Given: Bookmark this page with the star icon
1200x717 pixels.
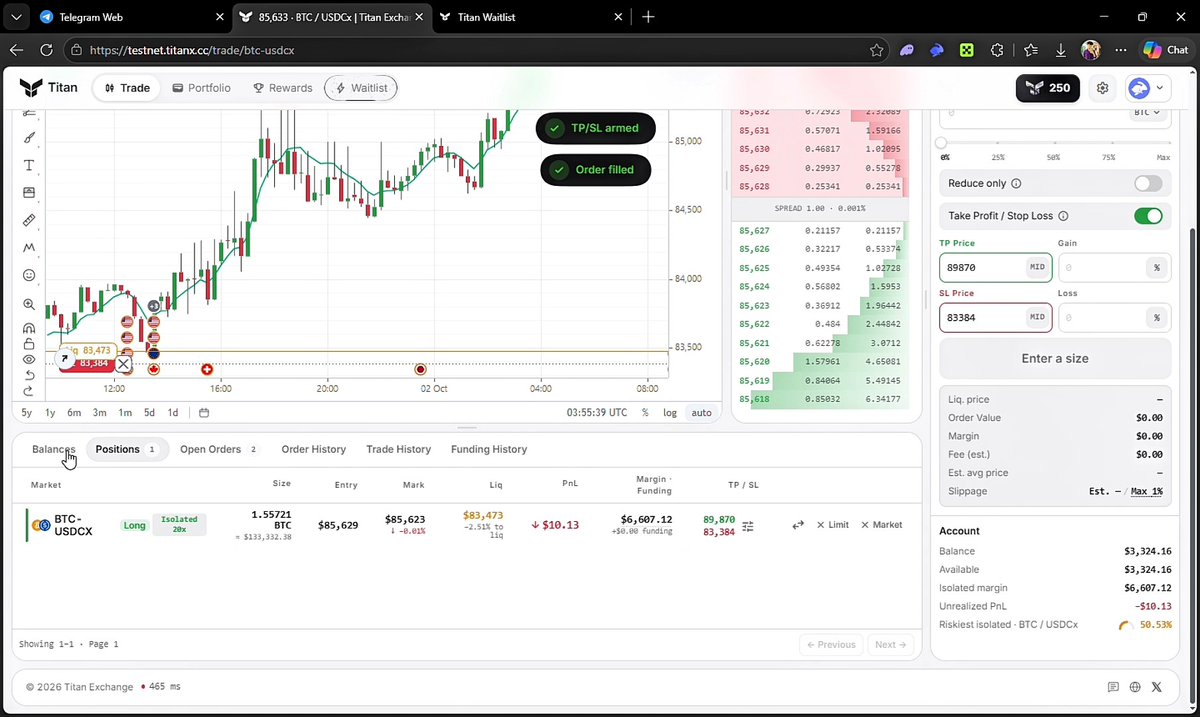Looking at the screenshot, I should point(877,50).
